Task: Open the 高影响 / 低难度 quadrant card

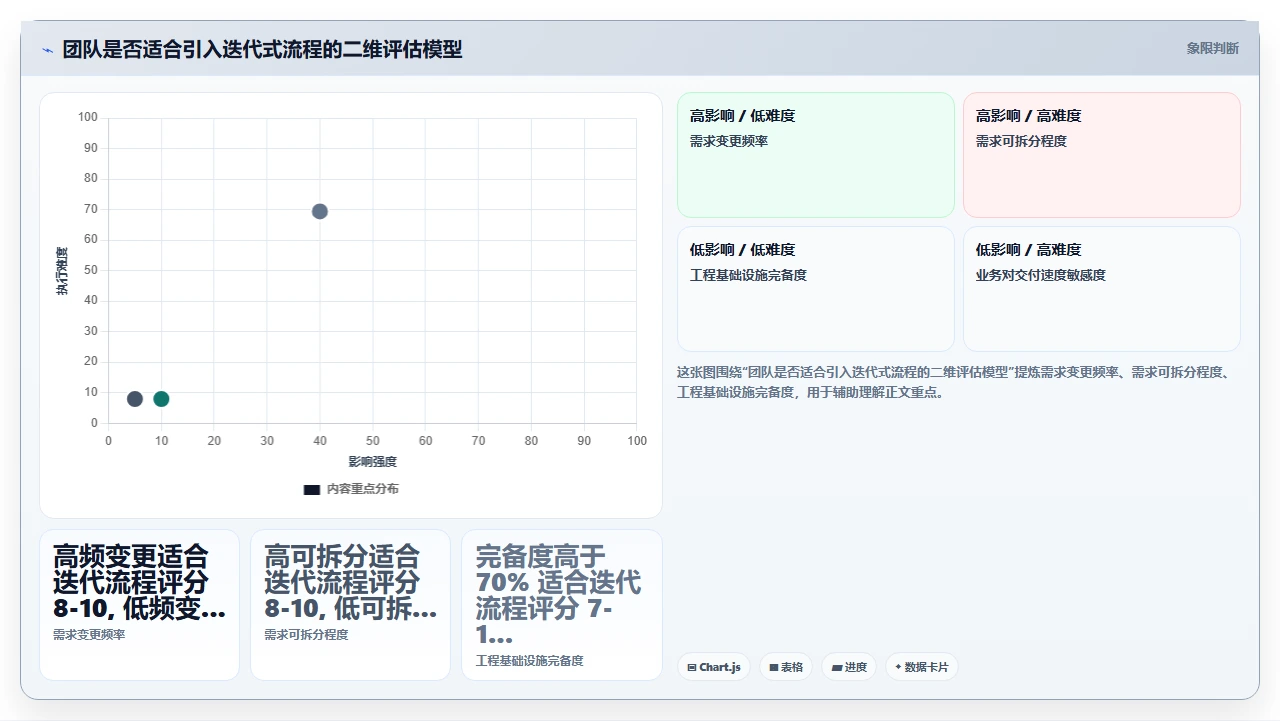Action: tap(816, 155)
